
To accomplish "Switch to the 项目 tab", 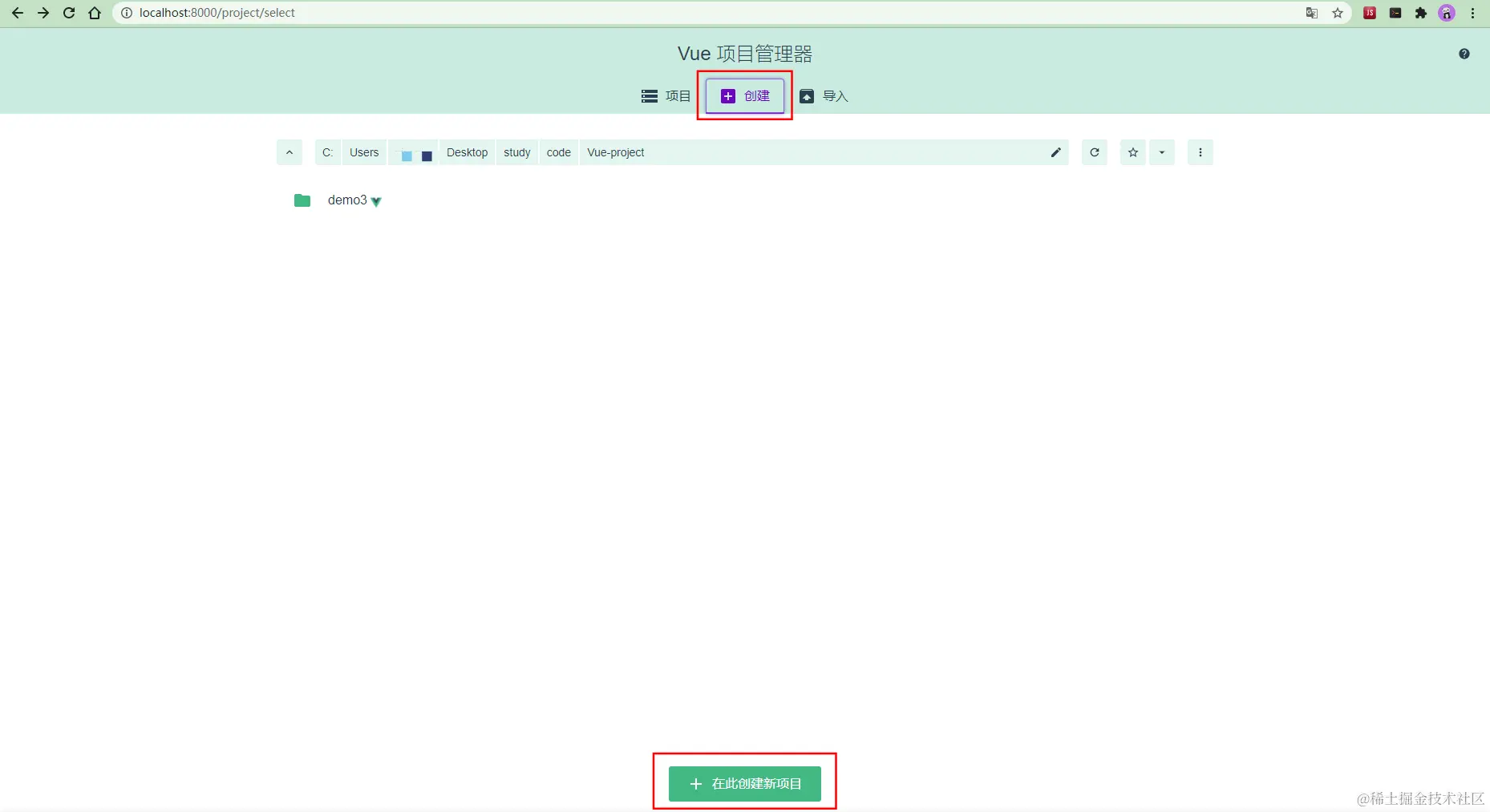I will pos(666,96).
